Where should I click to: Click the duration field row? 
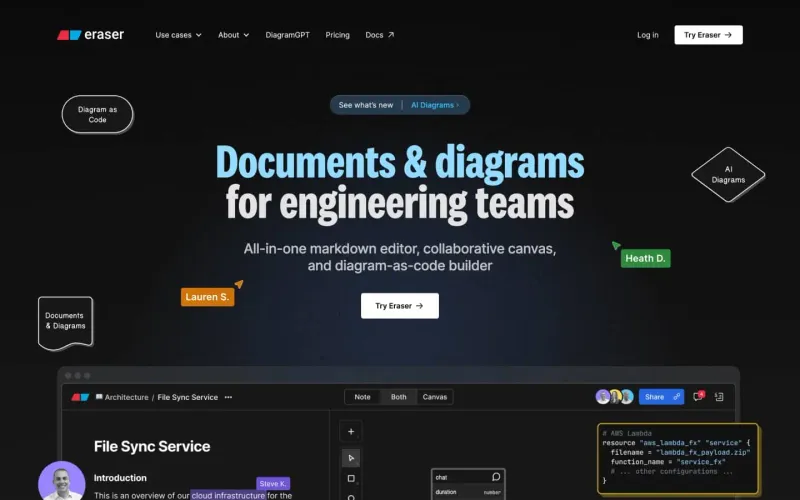pos(468,492)
